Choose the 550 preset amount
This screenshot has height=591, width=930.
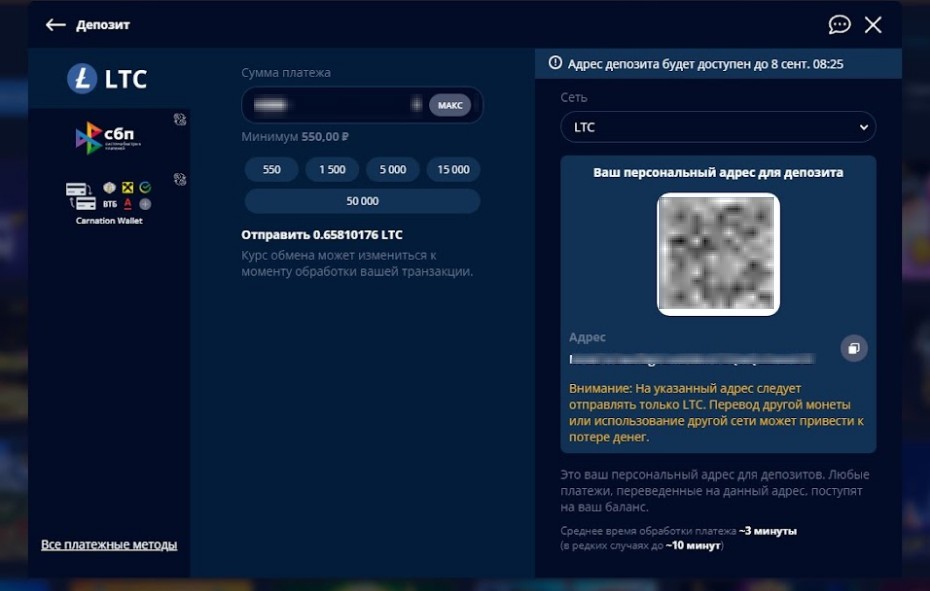click(x=272, y=170)
